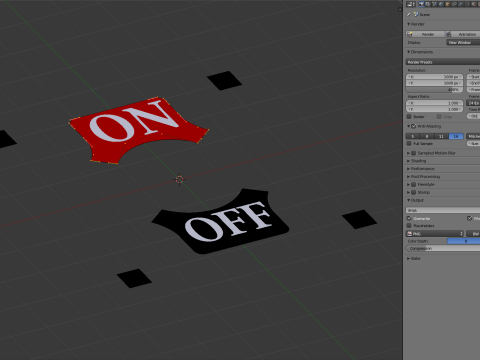The image size is (480, 360).
Task: Click the Resolution X field
Action: point(434,77)
